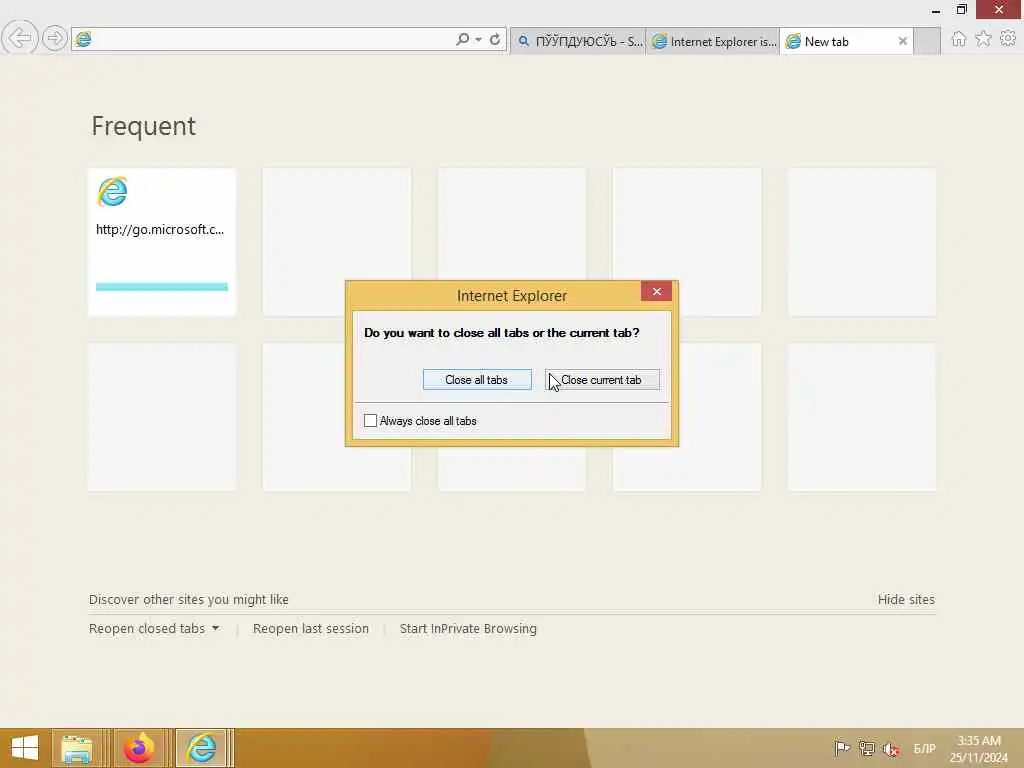The height and width of the screenshot is (768, 1024).
Task: Click the Forward navigation arrow
Action: click(55, 38)
